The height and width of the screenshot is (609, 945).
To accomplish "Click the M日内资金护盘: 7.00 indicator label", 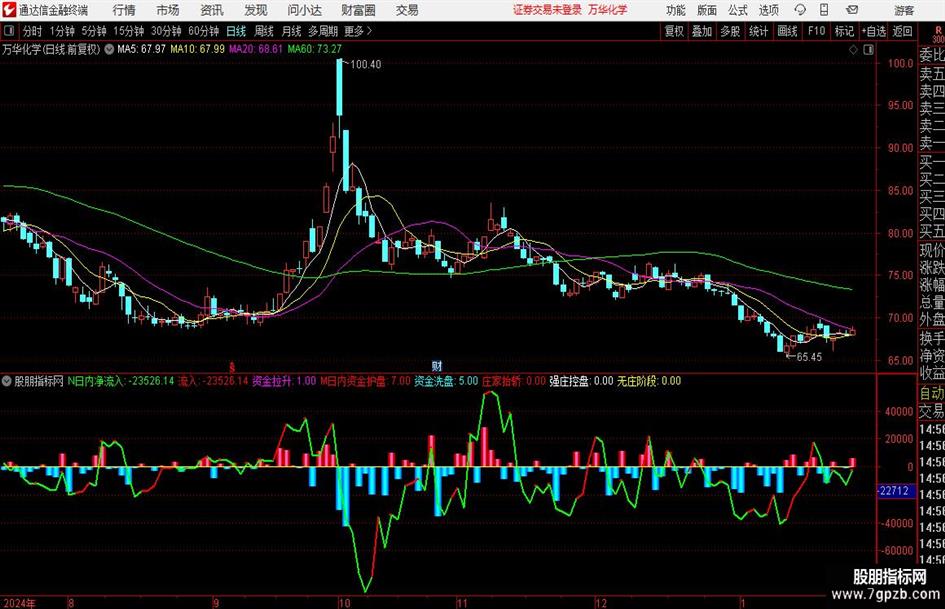I will [365, 381].
